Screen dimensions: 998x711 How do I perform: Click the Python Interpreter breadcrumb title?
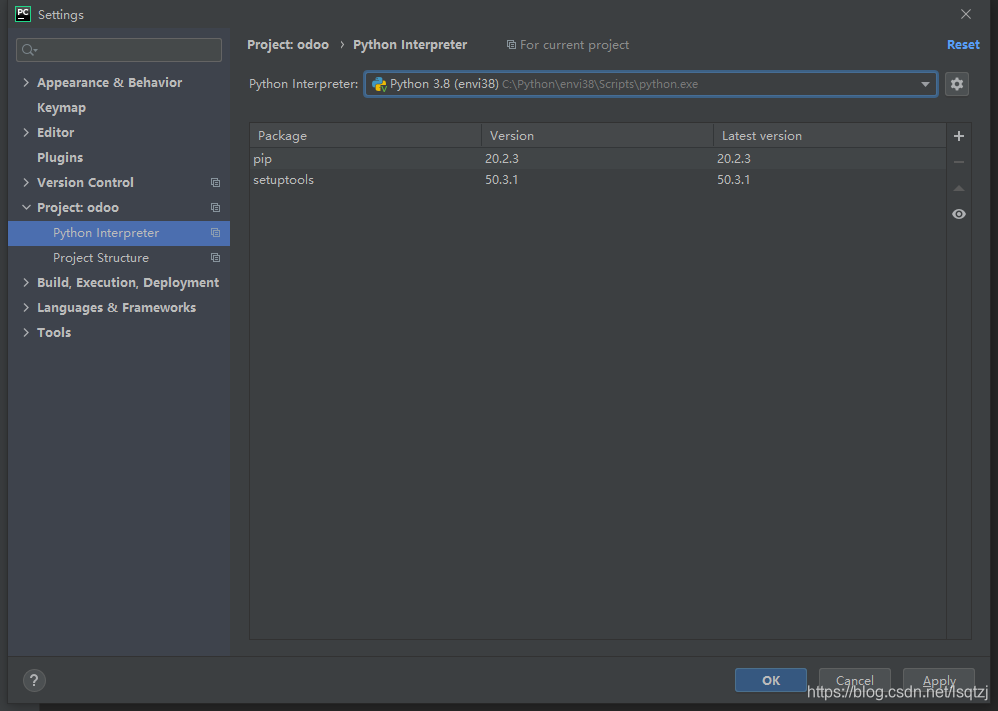410,45
